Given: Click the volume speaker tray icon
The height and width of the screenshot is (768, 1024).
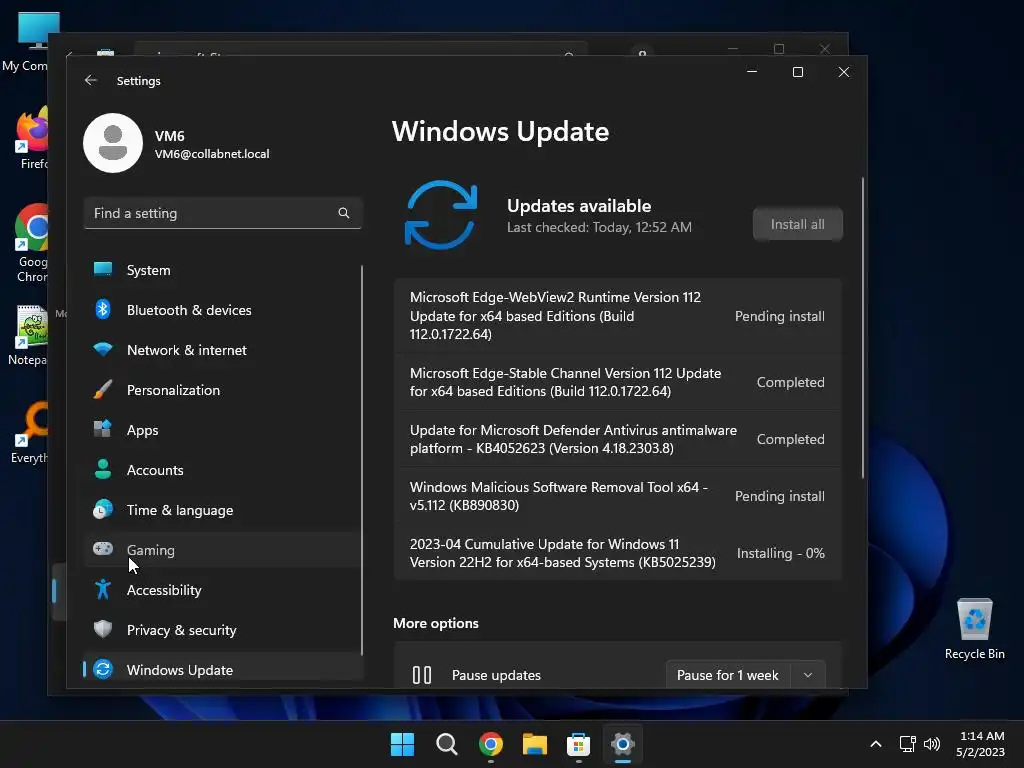Looking at the screenshot, I should tap(932, 744).
